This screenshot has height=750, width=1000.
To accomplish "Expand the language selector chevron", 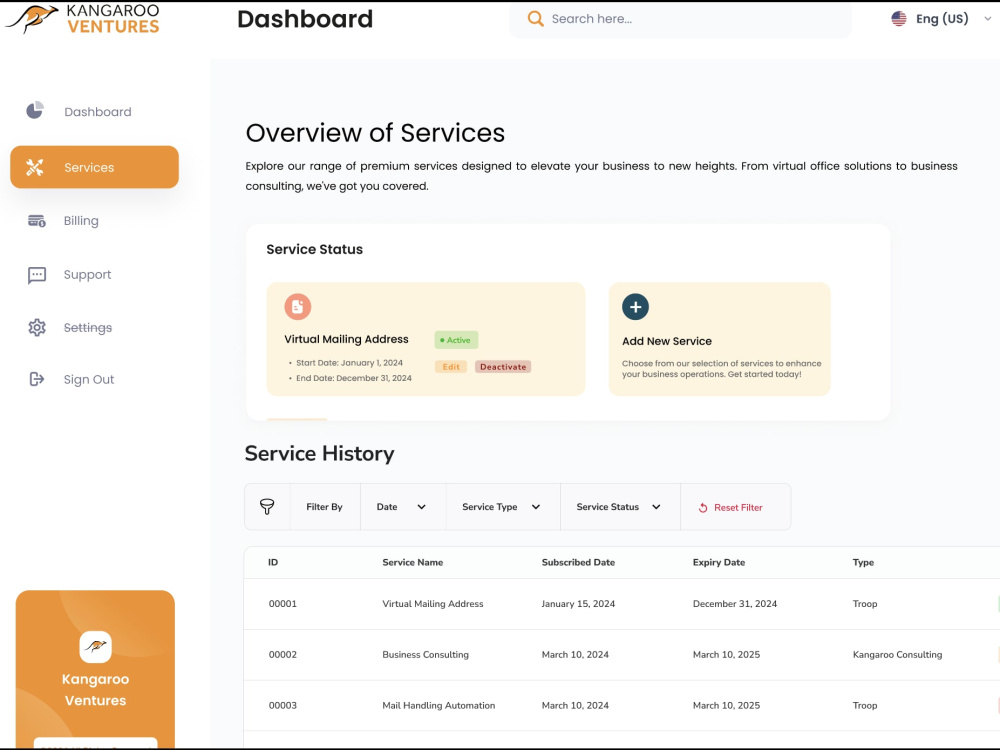I will pos(987,18).
